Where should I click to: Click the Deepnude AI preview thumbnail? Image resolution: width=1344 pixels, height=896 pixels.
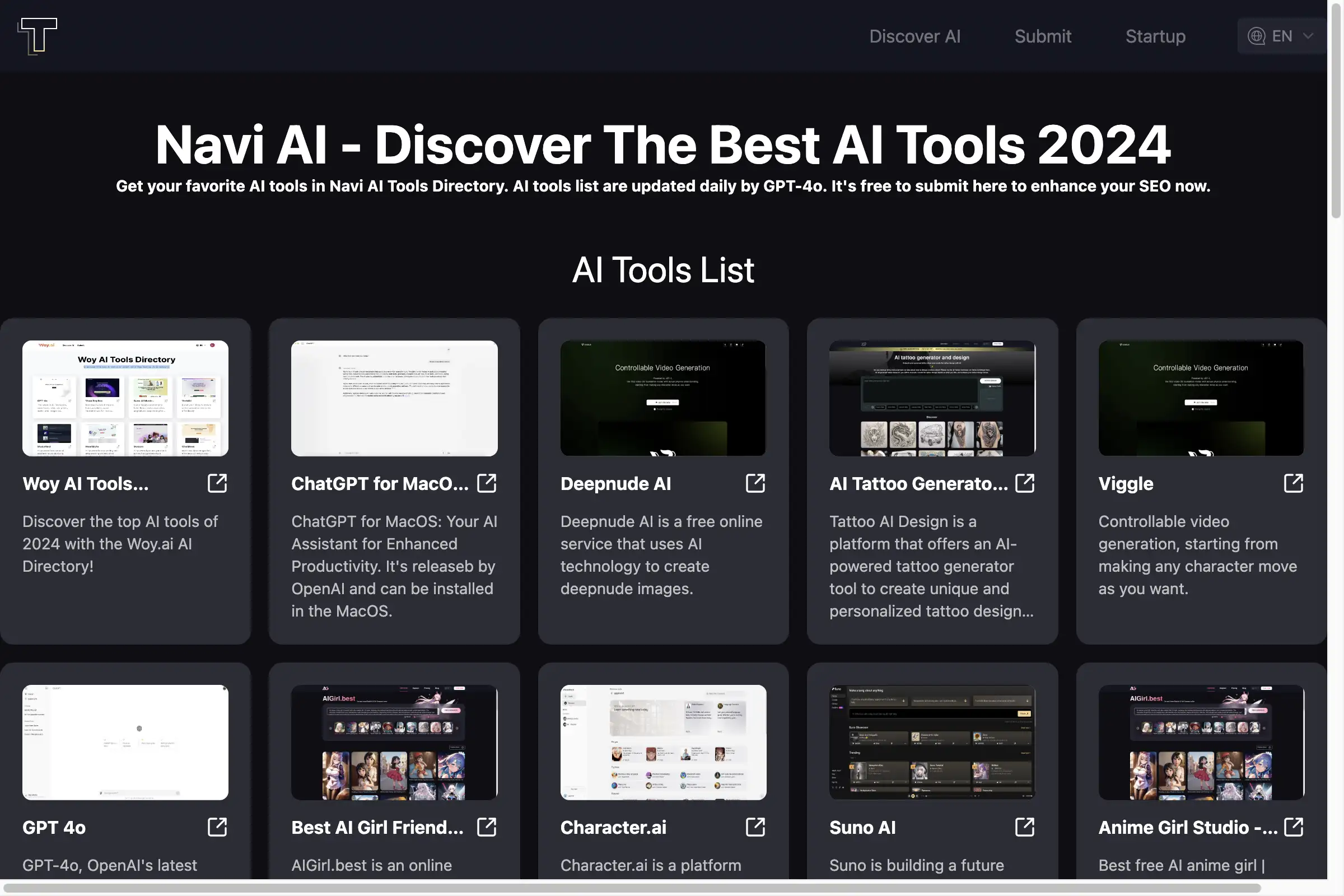pos(663,398)
